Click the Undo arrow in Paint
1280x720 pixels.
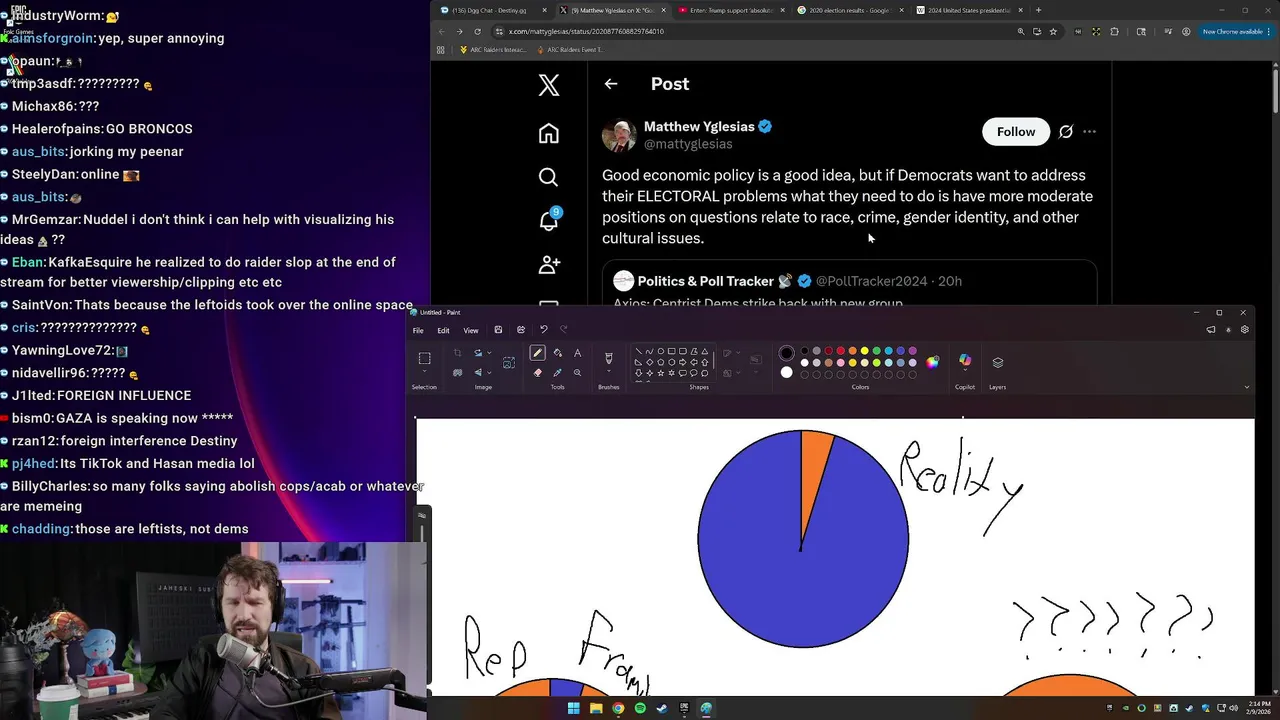pos(544,330)
